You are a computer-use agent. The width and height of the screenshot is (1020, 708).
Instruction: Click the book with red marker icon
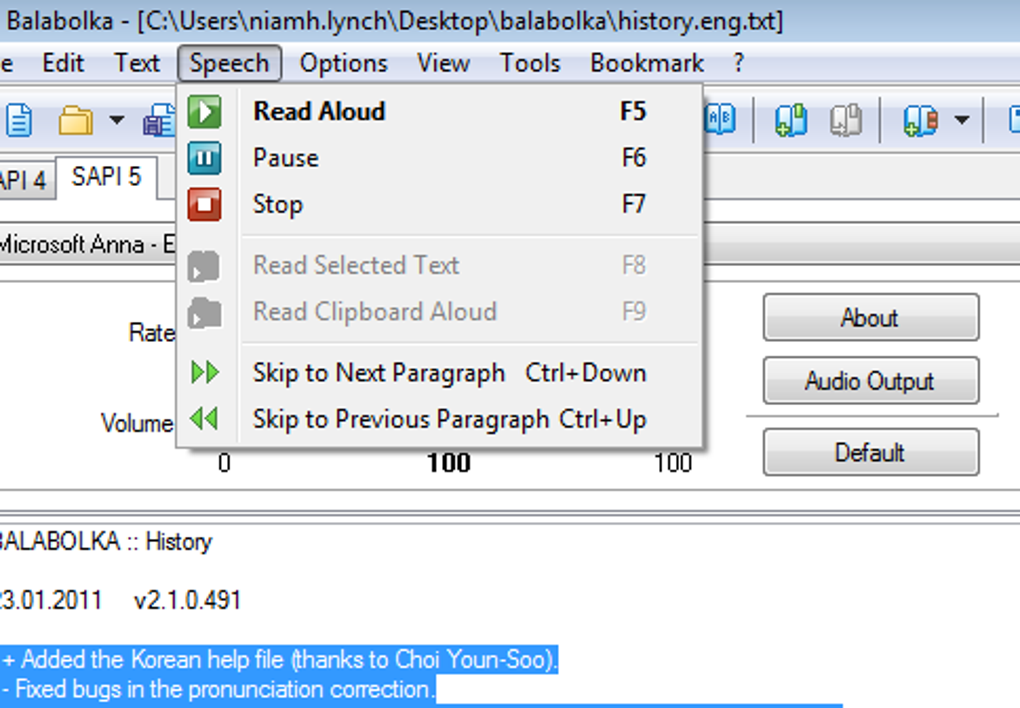920,120
